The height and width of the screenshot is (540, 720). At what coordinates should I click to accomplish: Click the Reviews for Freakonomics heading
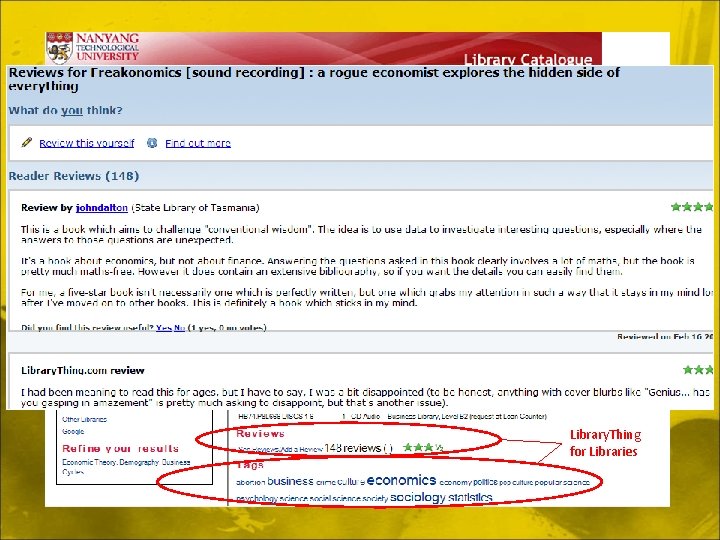[314, 79]
